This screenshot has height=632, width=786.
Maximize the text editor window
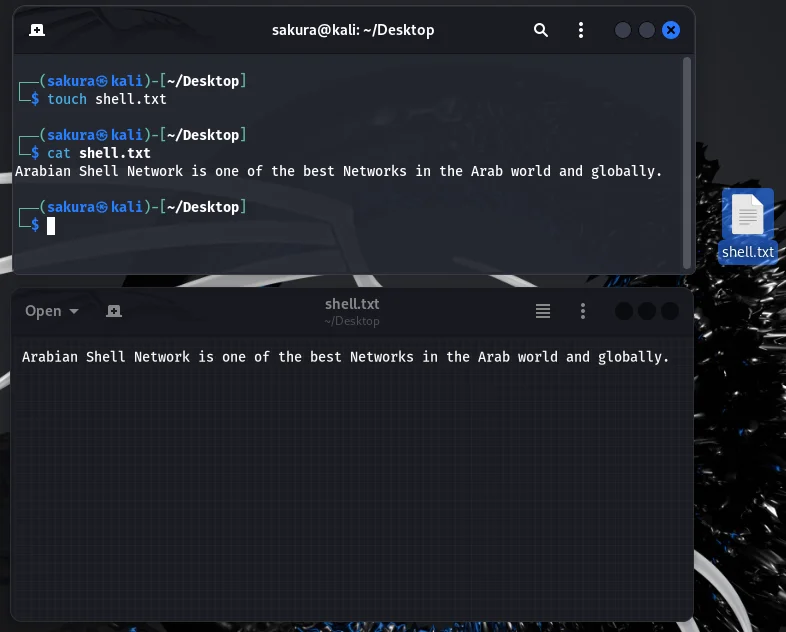(x=647, y=311)
